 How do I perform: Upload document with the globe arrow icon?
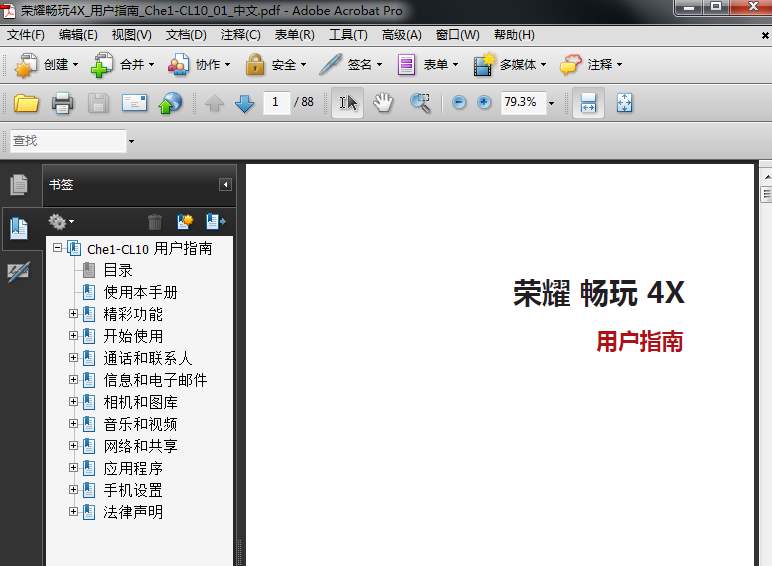[x=170, y=103]
